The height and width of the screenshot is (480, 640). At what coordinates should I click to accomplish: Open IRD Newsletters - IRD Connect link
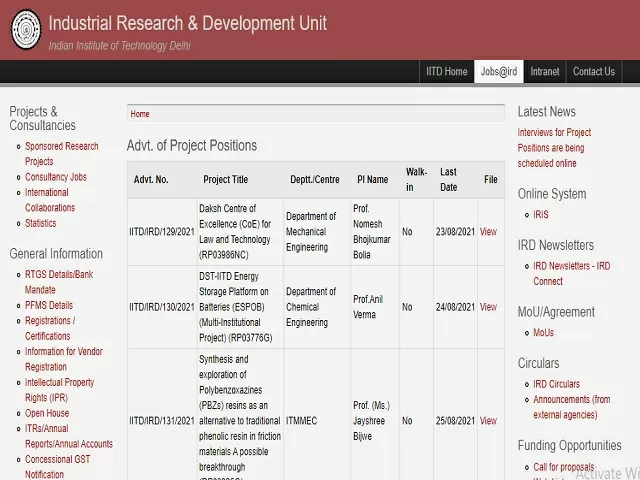pyautogui.click(x=571, y=273)
